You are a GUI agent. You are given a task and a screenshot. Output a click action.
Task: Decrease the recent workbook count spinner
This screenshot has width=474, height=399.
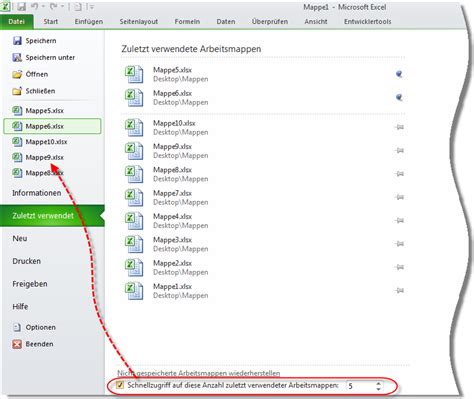click(x=378, y=389)
